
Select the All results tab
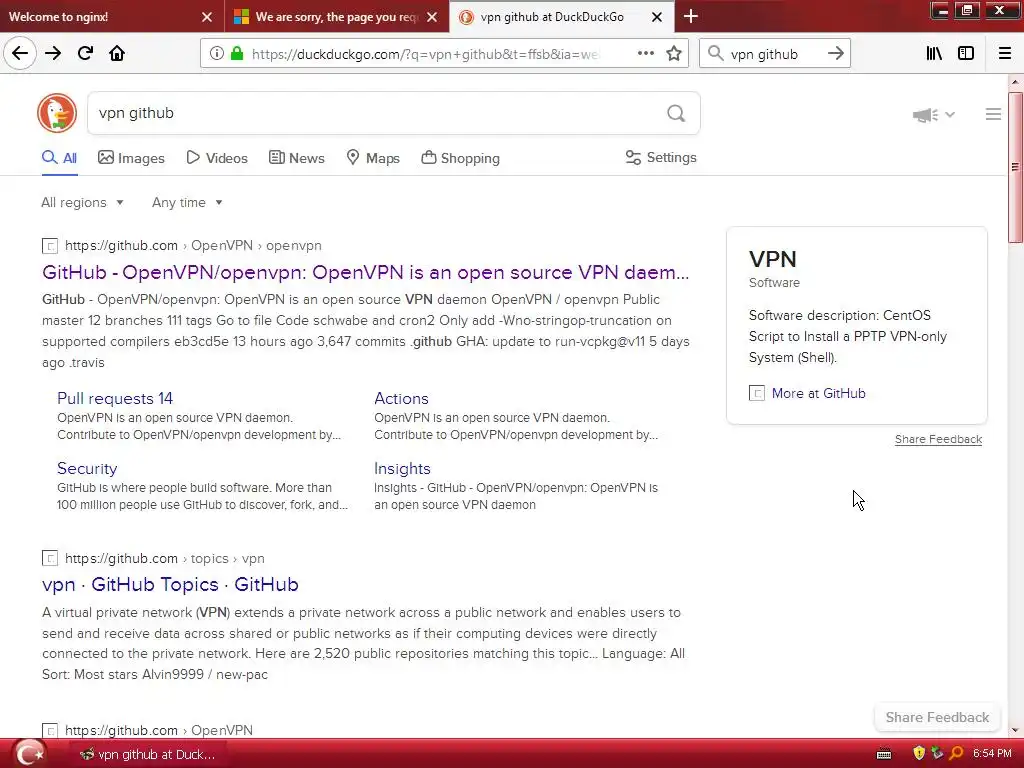(x=59, y=158)
